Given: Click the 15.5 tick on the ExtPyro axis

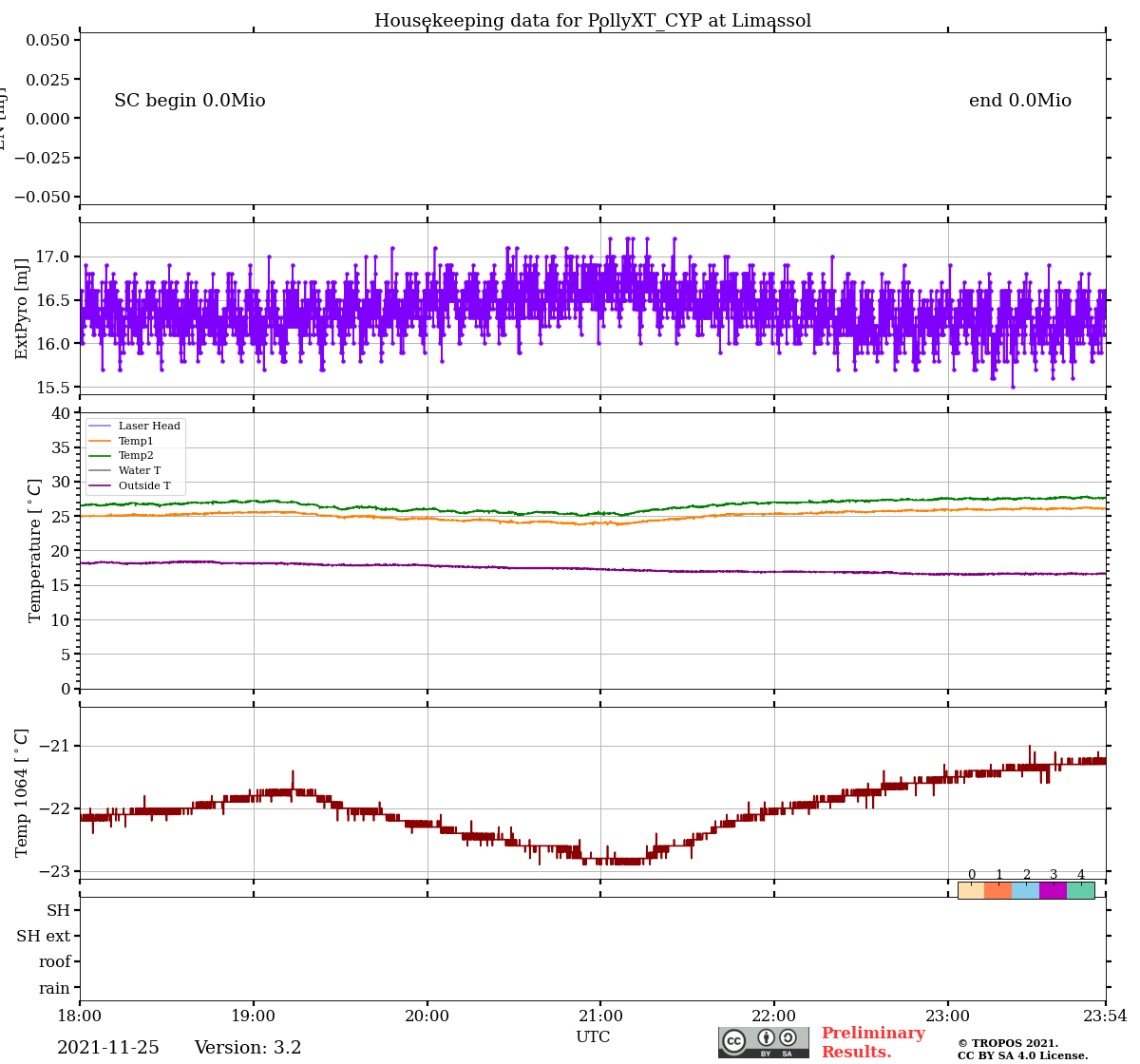Looking at the screenshot, I should click(53, 388).
